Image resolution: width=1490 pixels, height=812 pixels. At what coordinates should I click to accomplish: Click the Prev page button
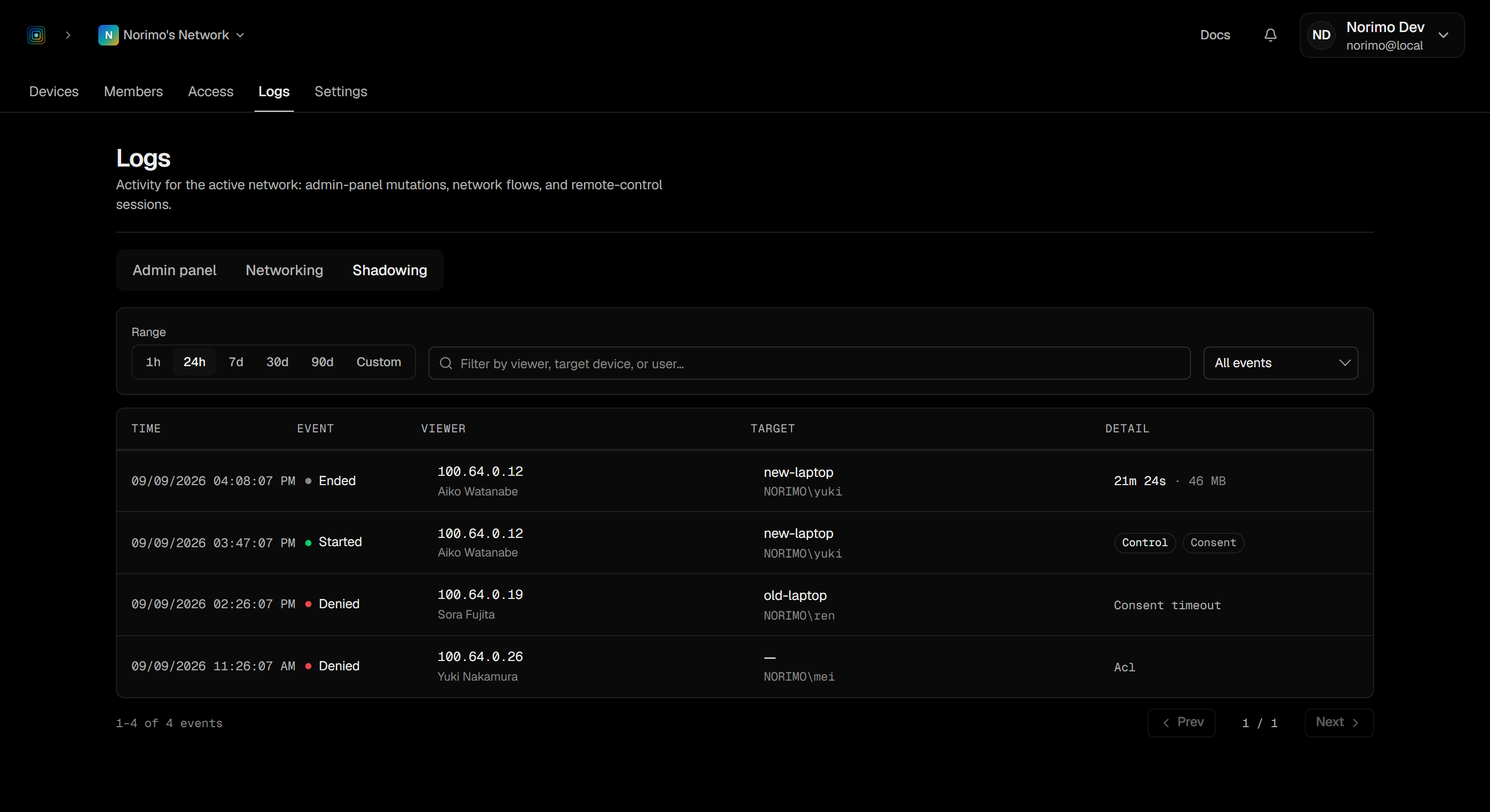tap(1181, 723)
